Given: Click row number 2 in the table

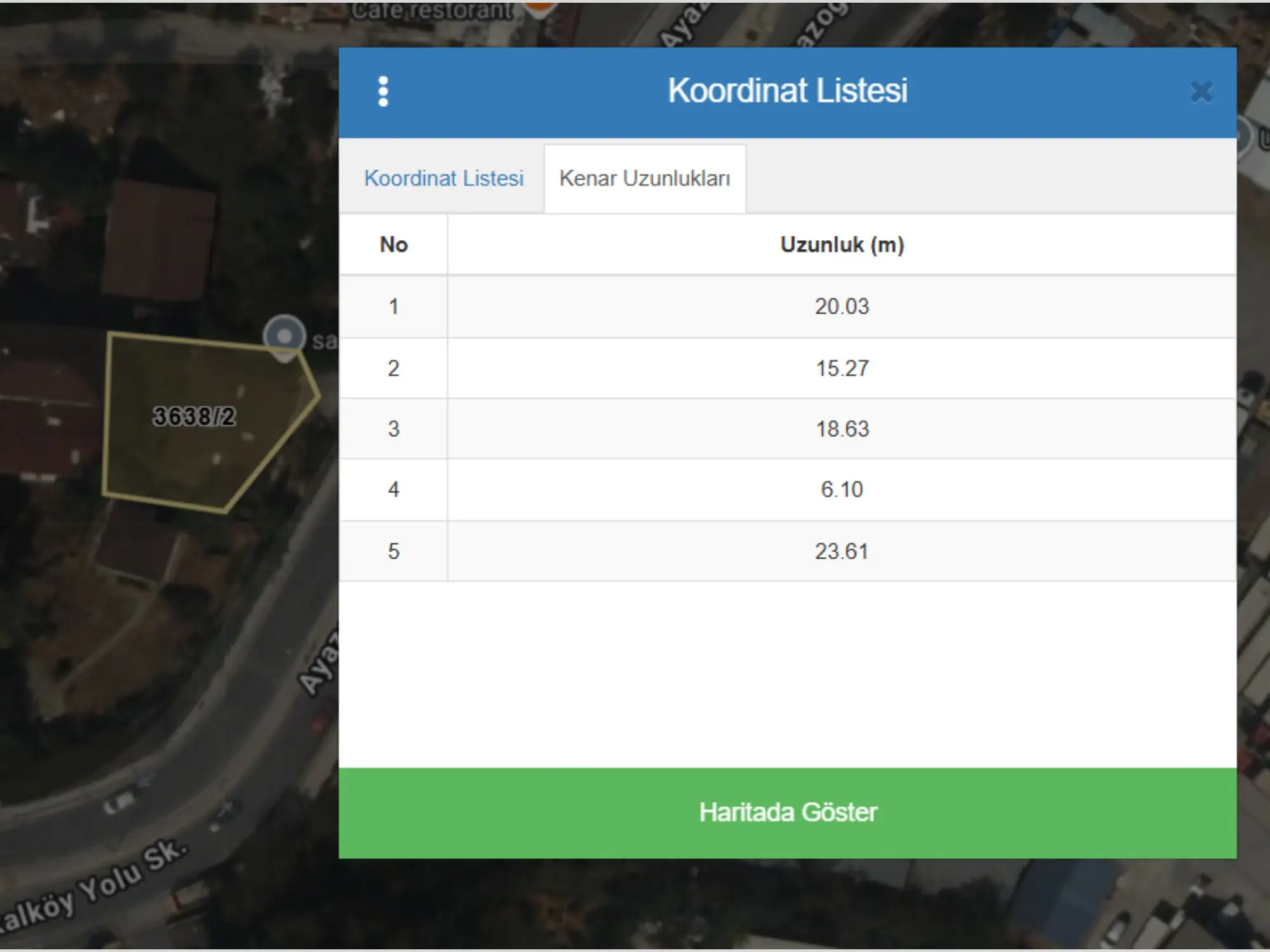Looking at the screenshot, I should [394, 368].
